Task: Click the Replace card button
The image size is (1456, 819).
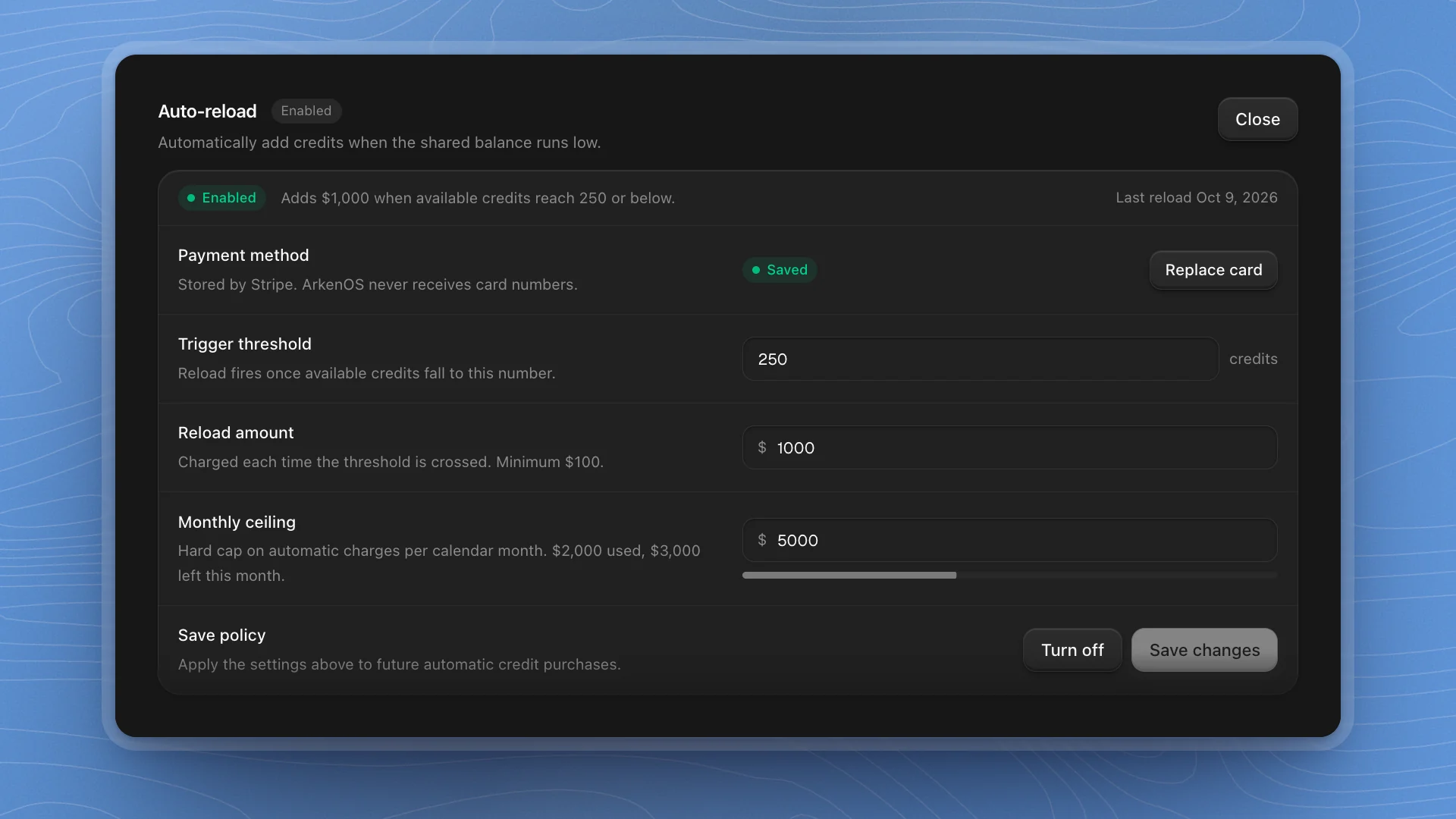Action: pos(1213,270)
